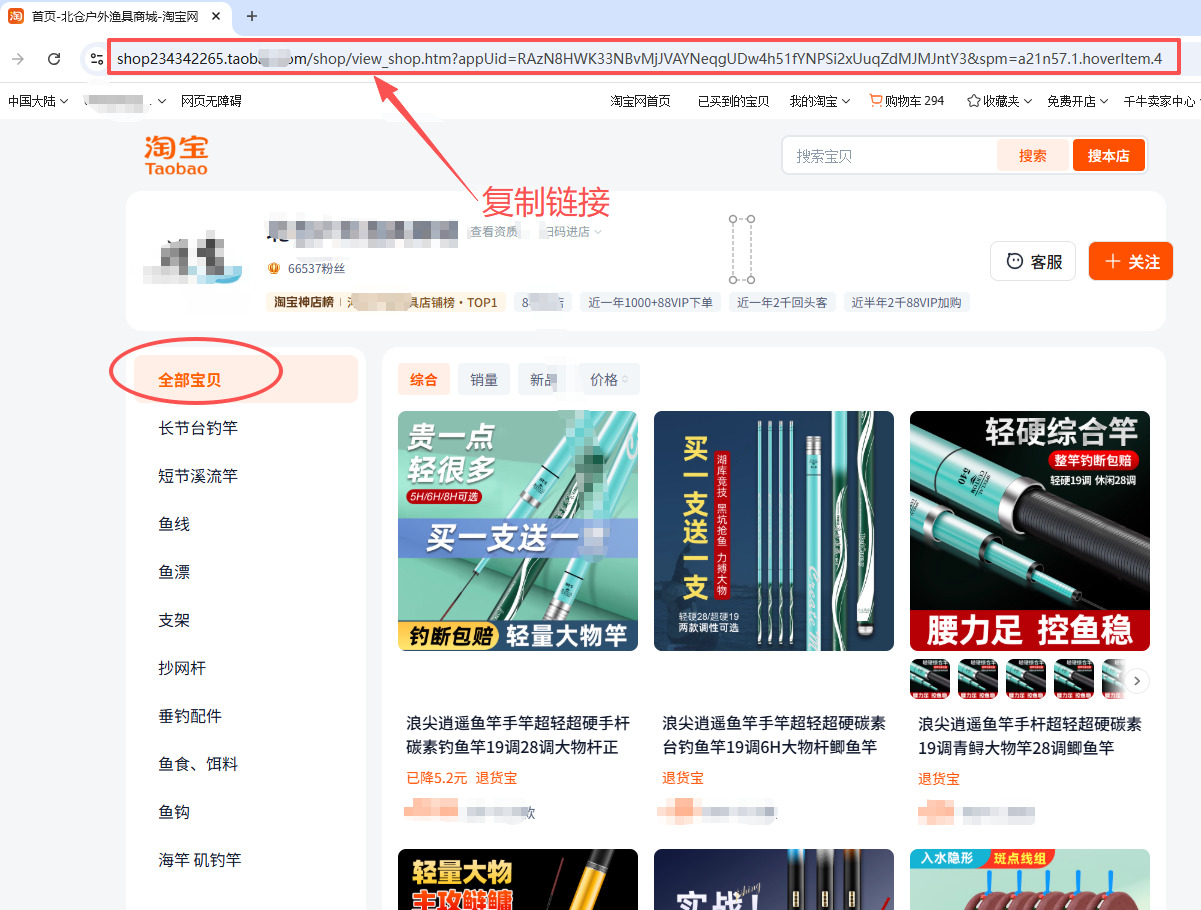Viewport: 1201px width, 910px height.
Task: Select 抄网杆 category
Action: click(x=182, y=668)
